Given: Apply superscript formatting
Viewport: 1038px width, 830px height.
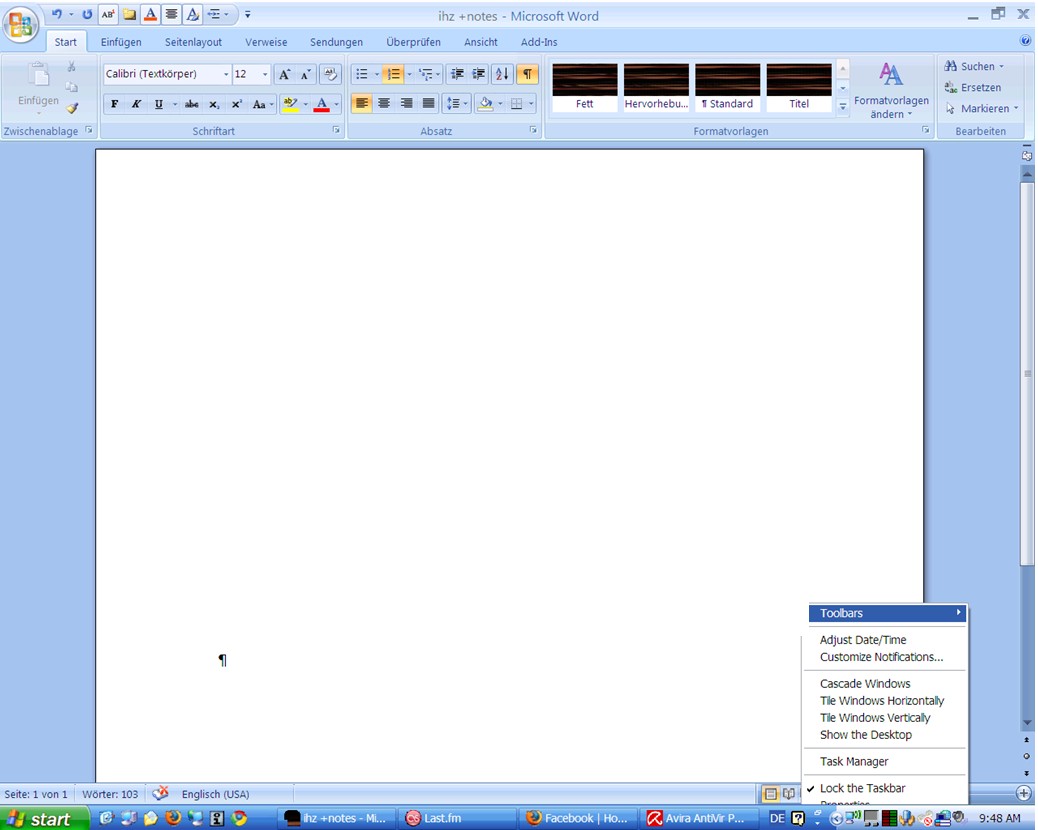Looking at the screenshot, I should pos(236,104).
